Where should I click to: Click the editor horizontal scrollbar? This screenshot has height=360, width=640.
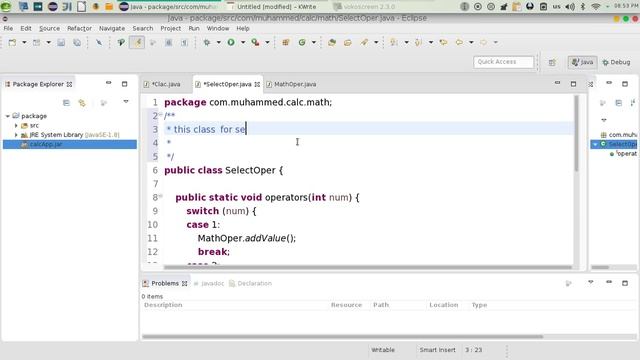[367, 268]
